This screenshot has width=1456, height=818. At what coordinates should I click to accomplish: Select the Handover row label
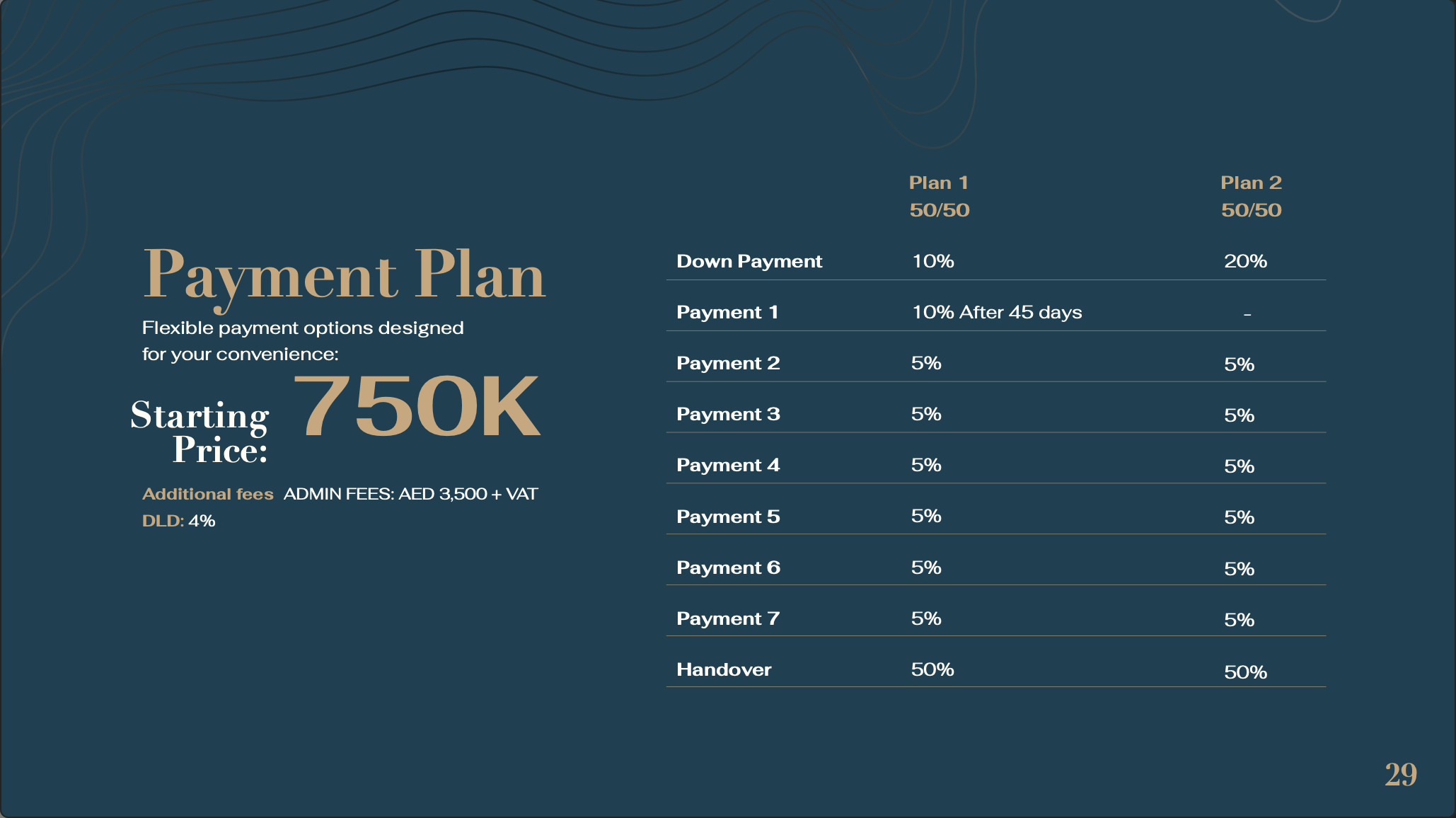coord(724,669)
